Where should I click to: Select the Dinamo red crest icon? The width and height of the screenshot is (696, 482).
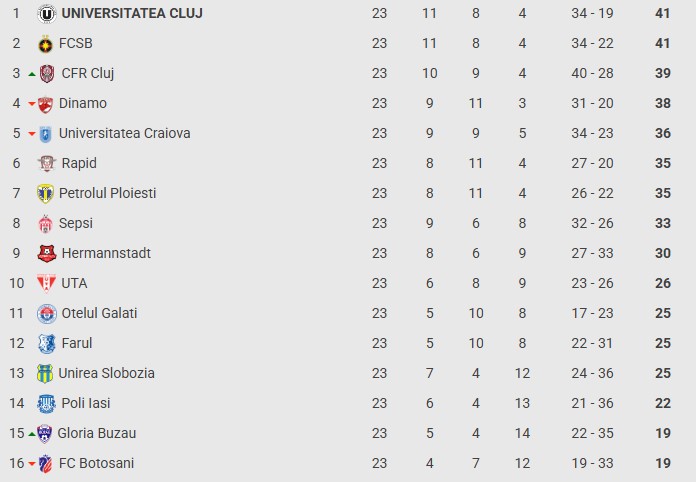point(45,104)
